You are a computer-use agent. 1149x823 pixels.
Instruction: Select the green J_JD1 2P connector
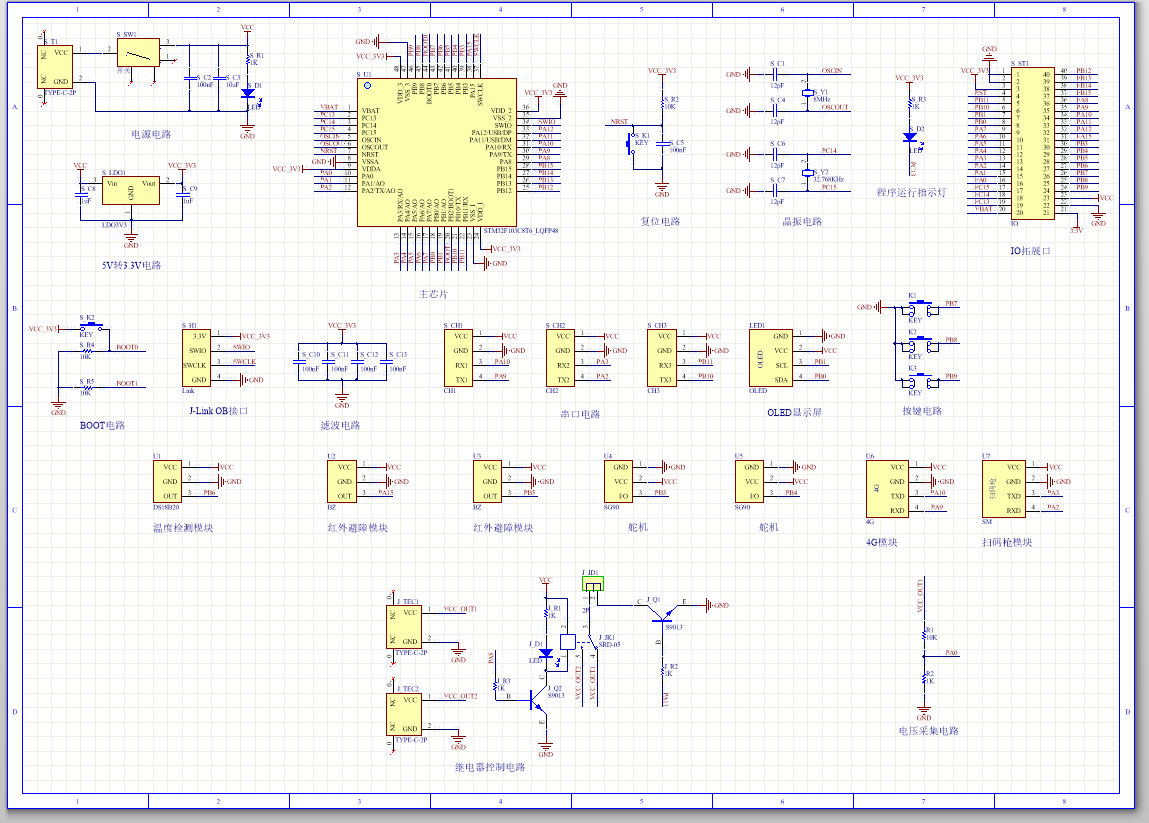point(593,584)
